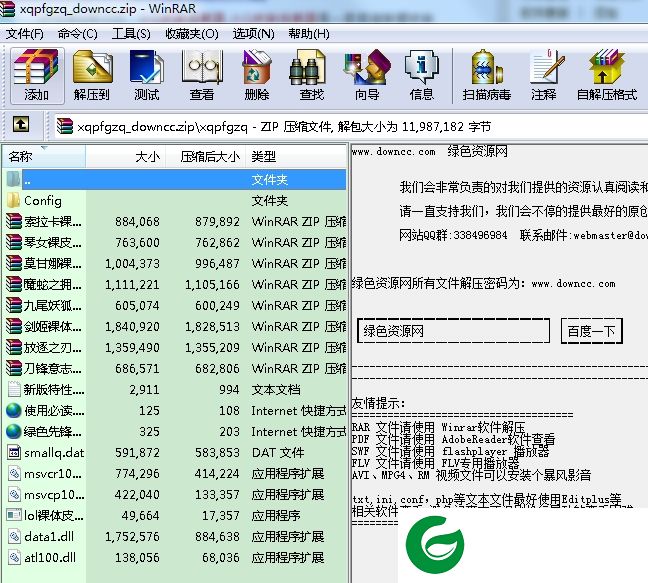This screenshot has width=648, height=583.
Task: Show archive 信息 (Info)
Action: (x=422, y=76)
